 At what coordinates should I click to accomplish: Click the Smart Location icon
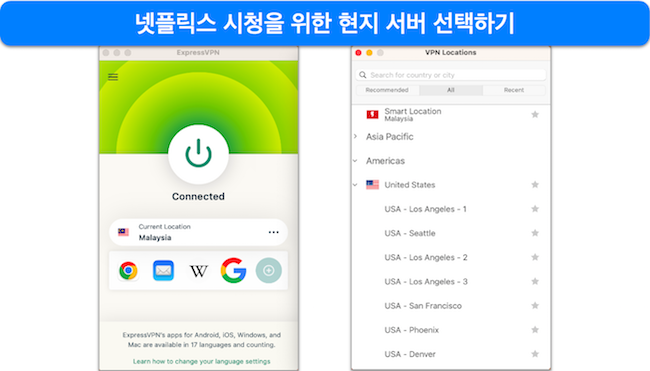pyautogui.click(x=372, y=114)
